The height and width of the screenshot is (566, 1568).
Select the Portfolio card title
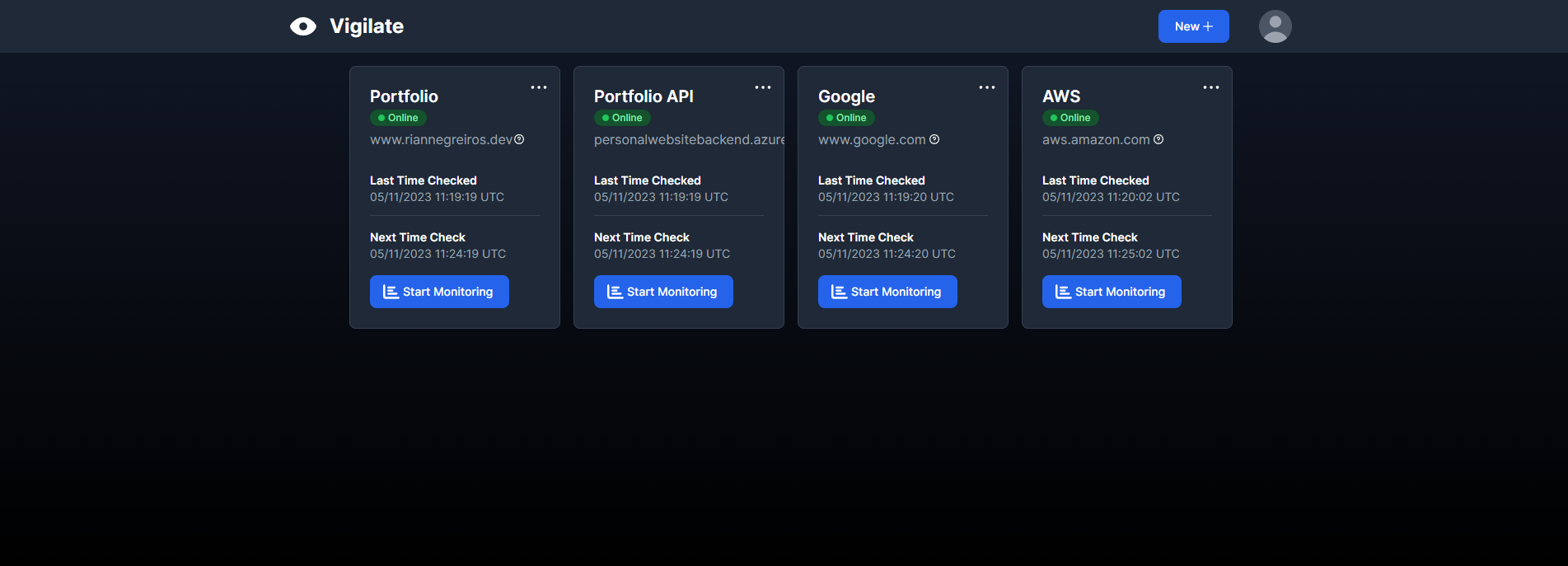pyautogui.click(x=404, y=96)
